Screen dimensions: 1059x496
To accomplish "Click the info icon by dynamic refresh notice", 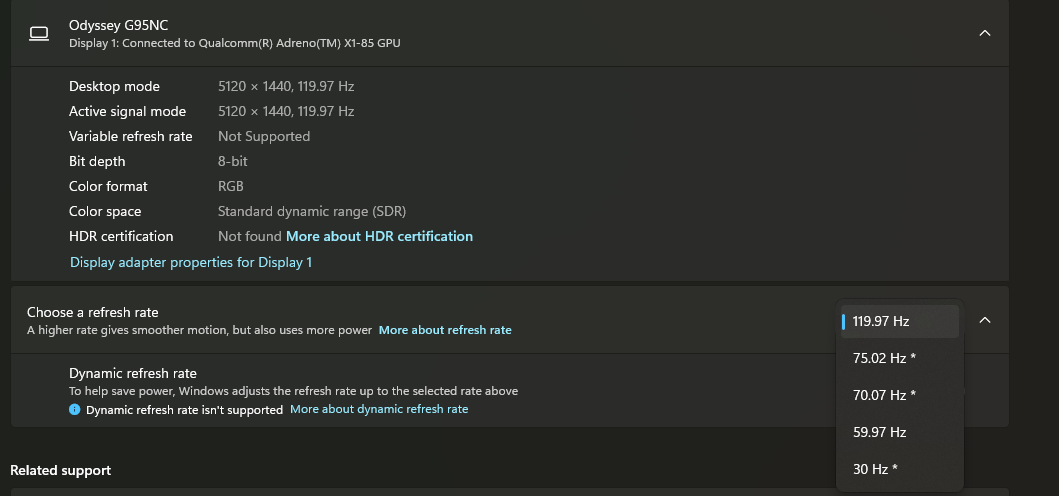I will tap(75, 410).
